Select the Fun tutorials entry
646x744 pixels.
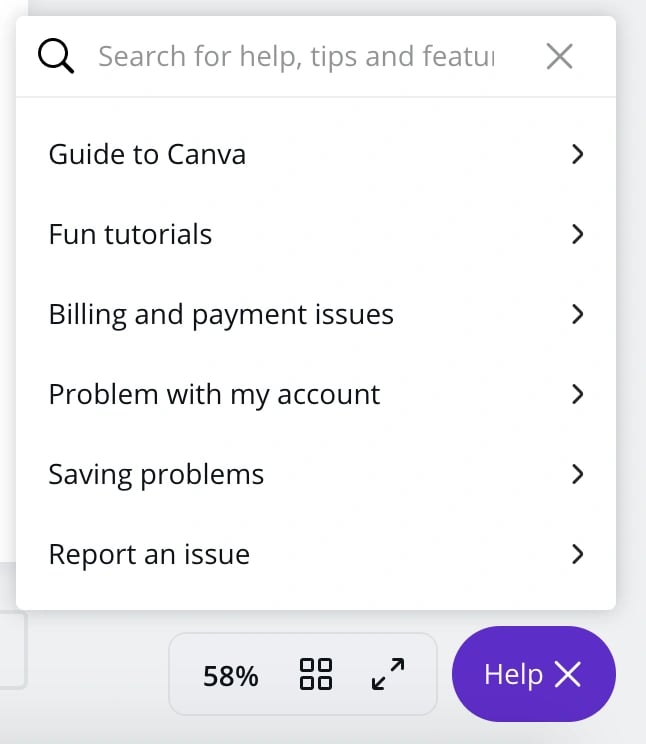click(x=130, y=234)
